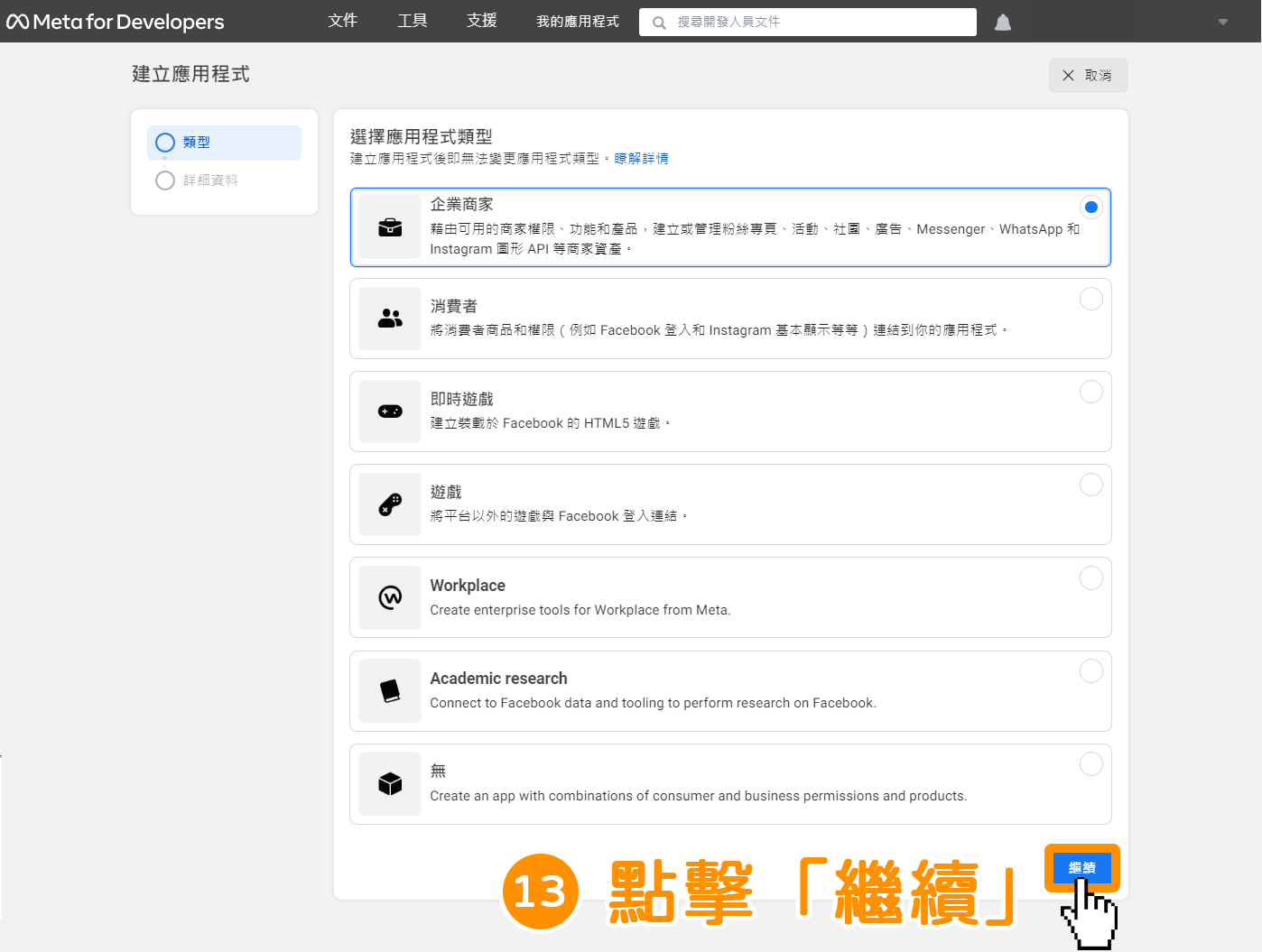This screenshot has height=952, width=1262.
Task: Click the Meta for Developers logo
Action: point(115,22)
